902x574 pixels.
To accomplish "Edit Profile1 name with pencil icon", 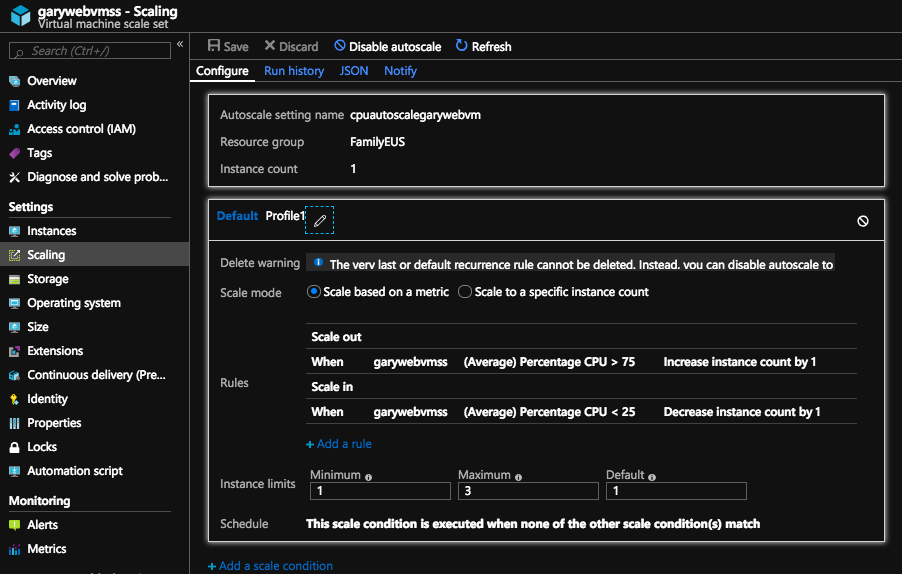I will [x=319, y=220].
